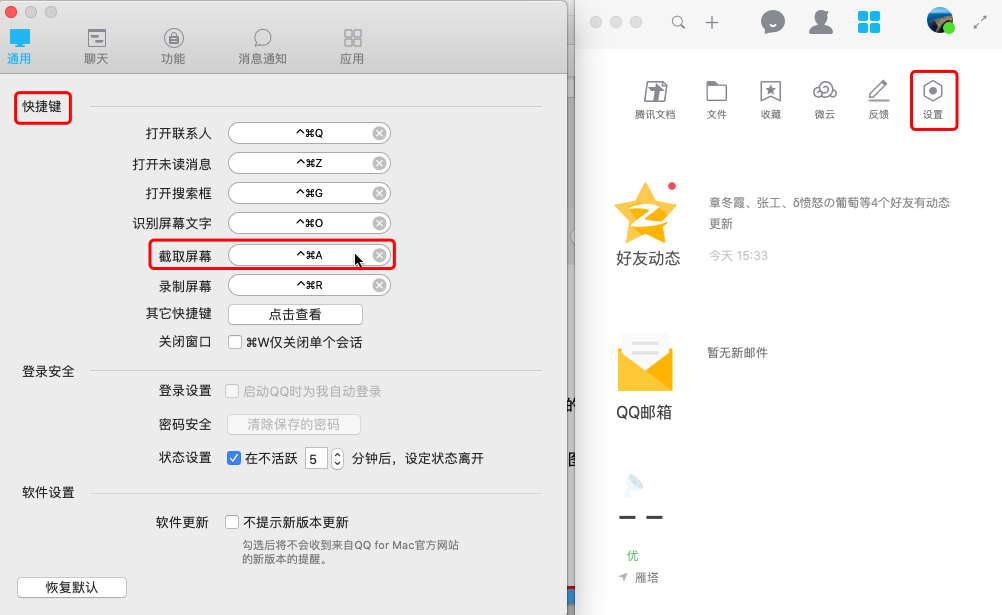Open the 文件 files icon
The height and width of the screenshot is (615, 1002).
[x=716, y=100]
